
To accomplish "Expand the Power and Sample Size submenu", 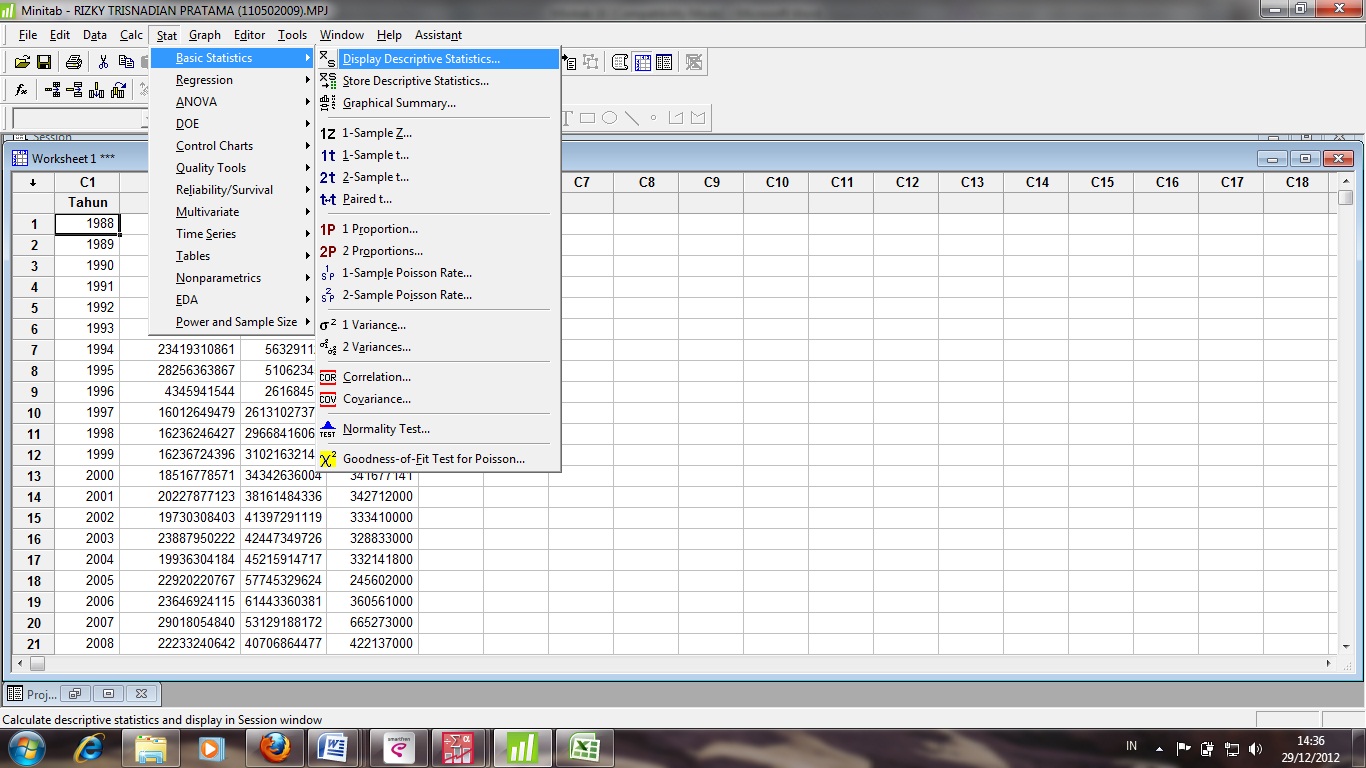I will coord(232,322).
